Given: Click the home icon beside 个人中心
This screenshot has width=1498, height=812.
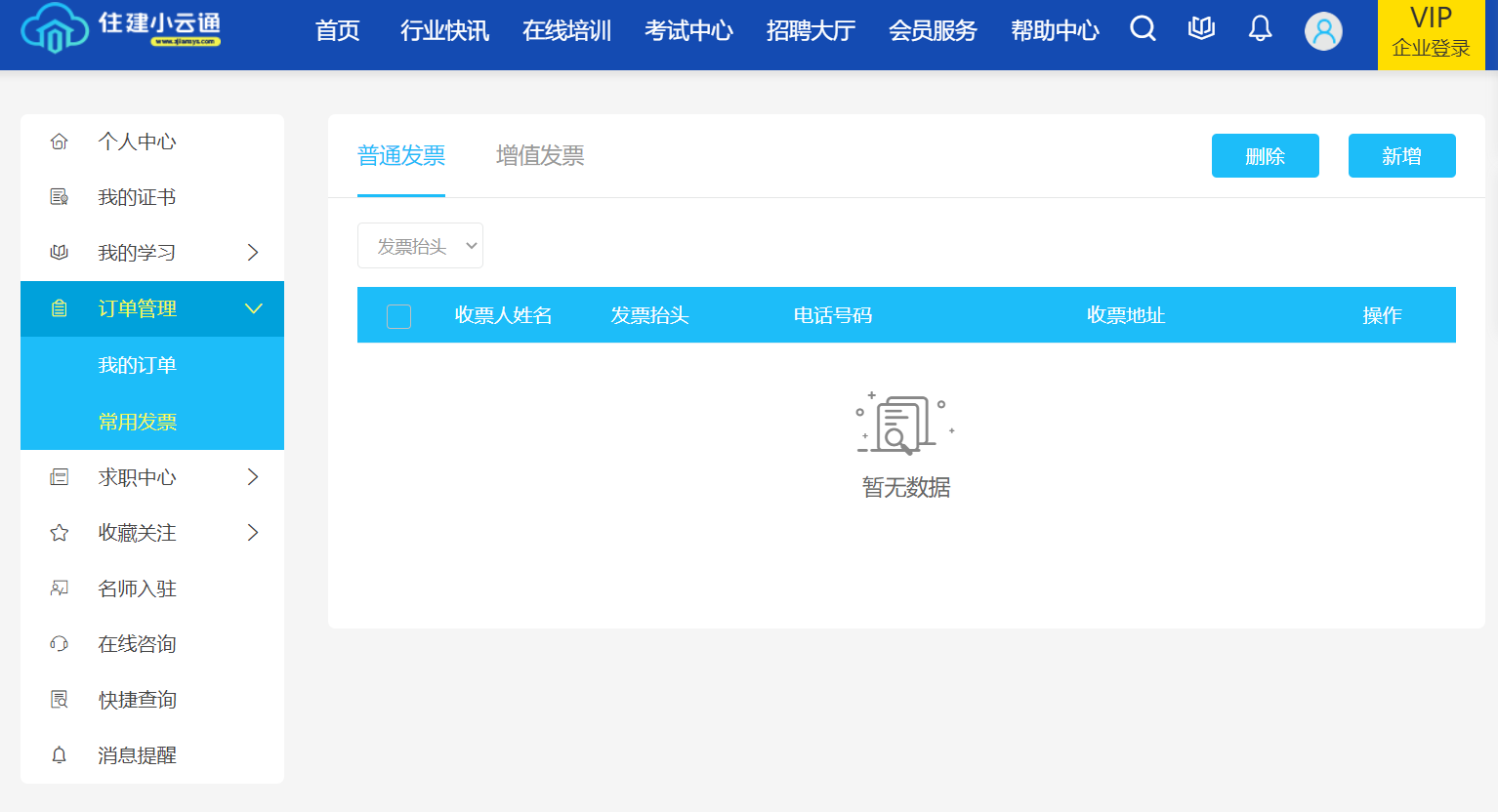Looking at the screenshot, I should click(60, 142).
